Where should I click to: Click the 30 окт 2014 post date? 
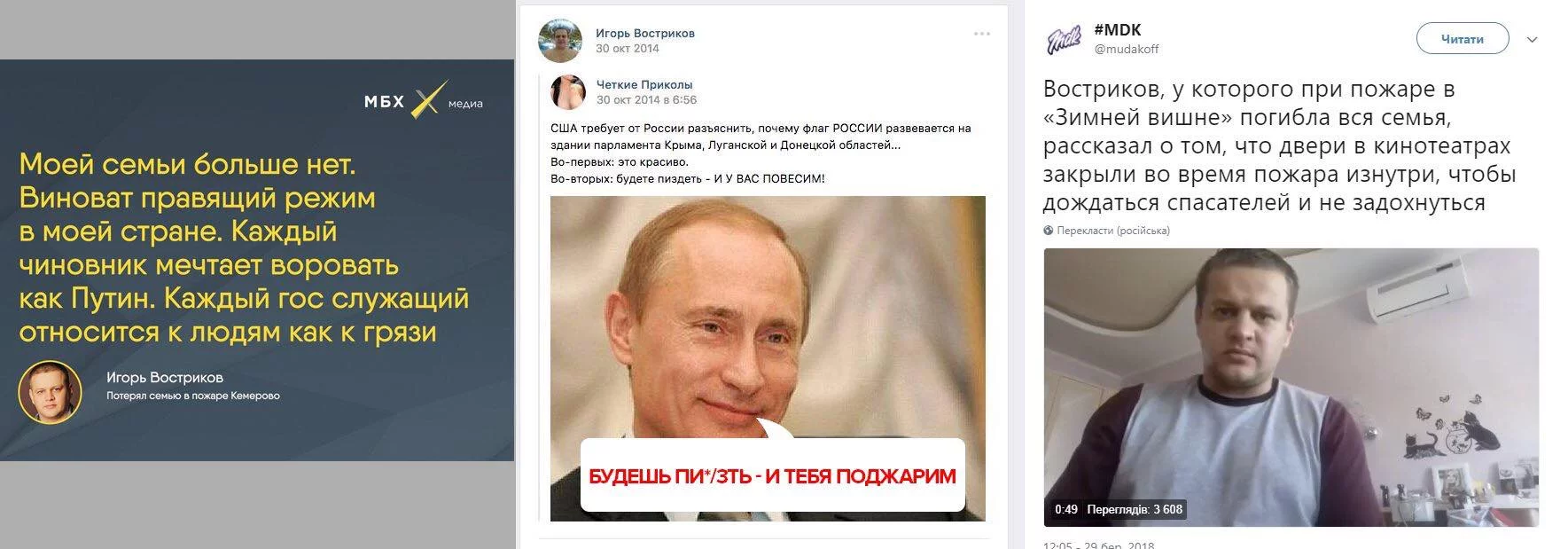coord(627,49)
